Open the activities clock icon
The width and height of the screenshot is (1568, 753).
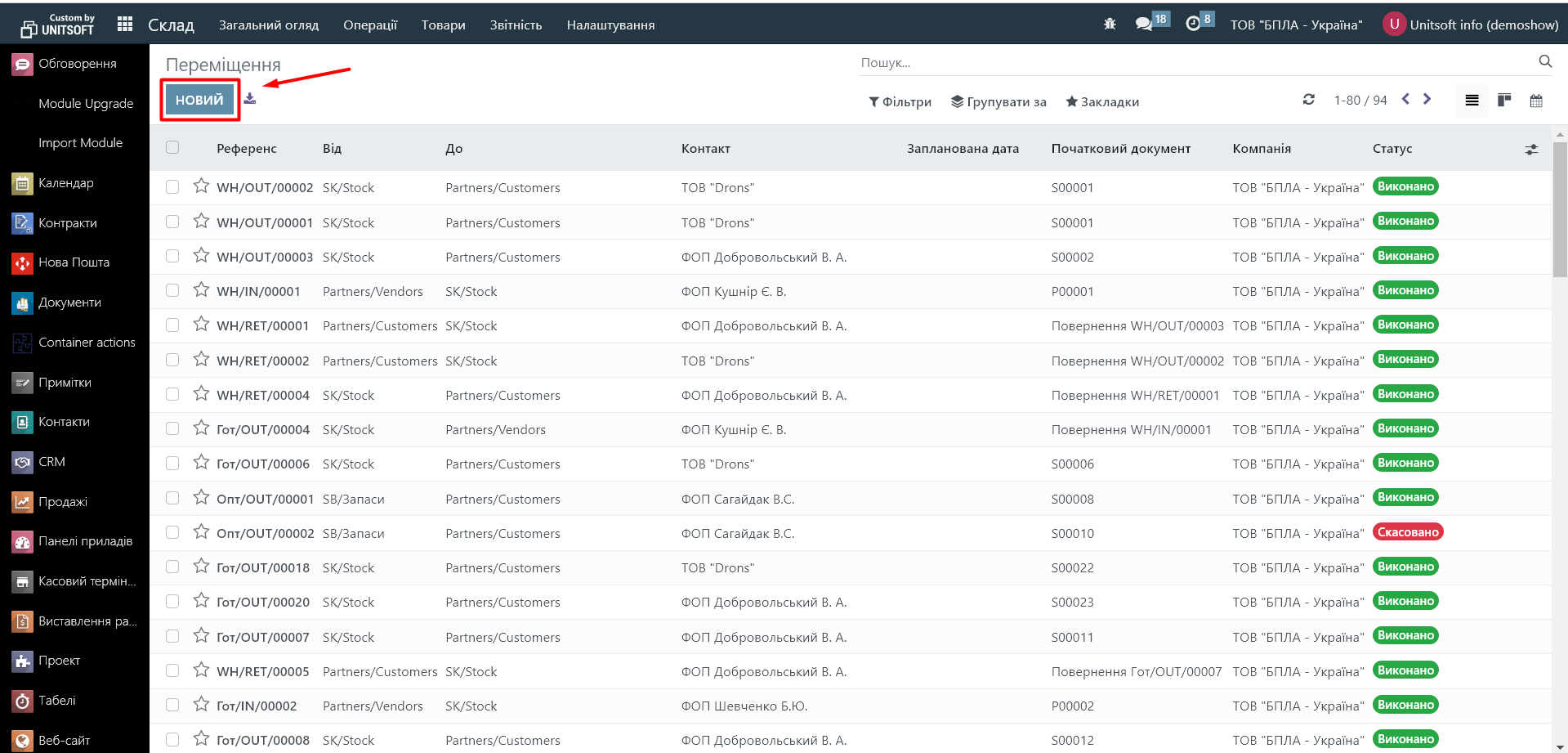pyautogui.click(x=1193, y=25)
